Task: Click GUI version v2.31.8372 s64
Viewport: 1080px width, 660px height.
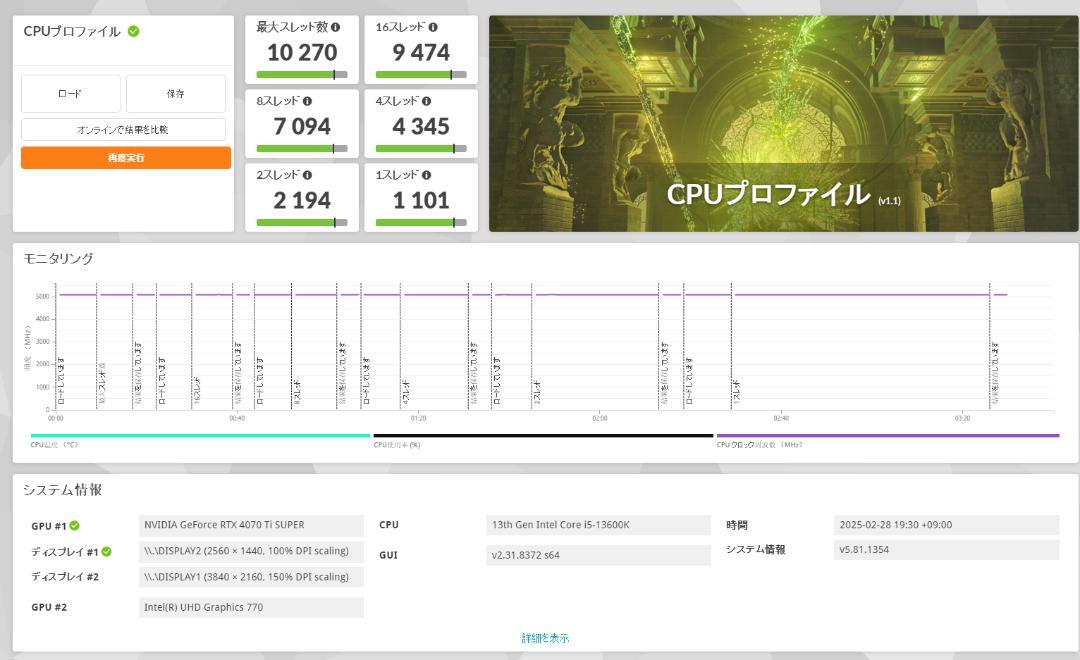Action: [x=599, y=555]
